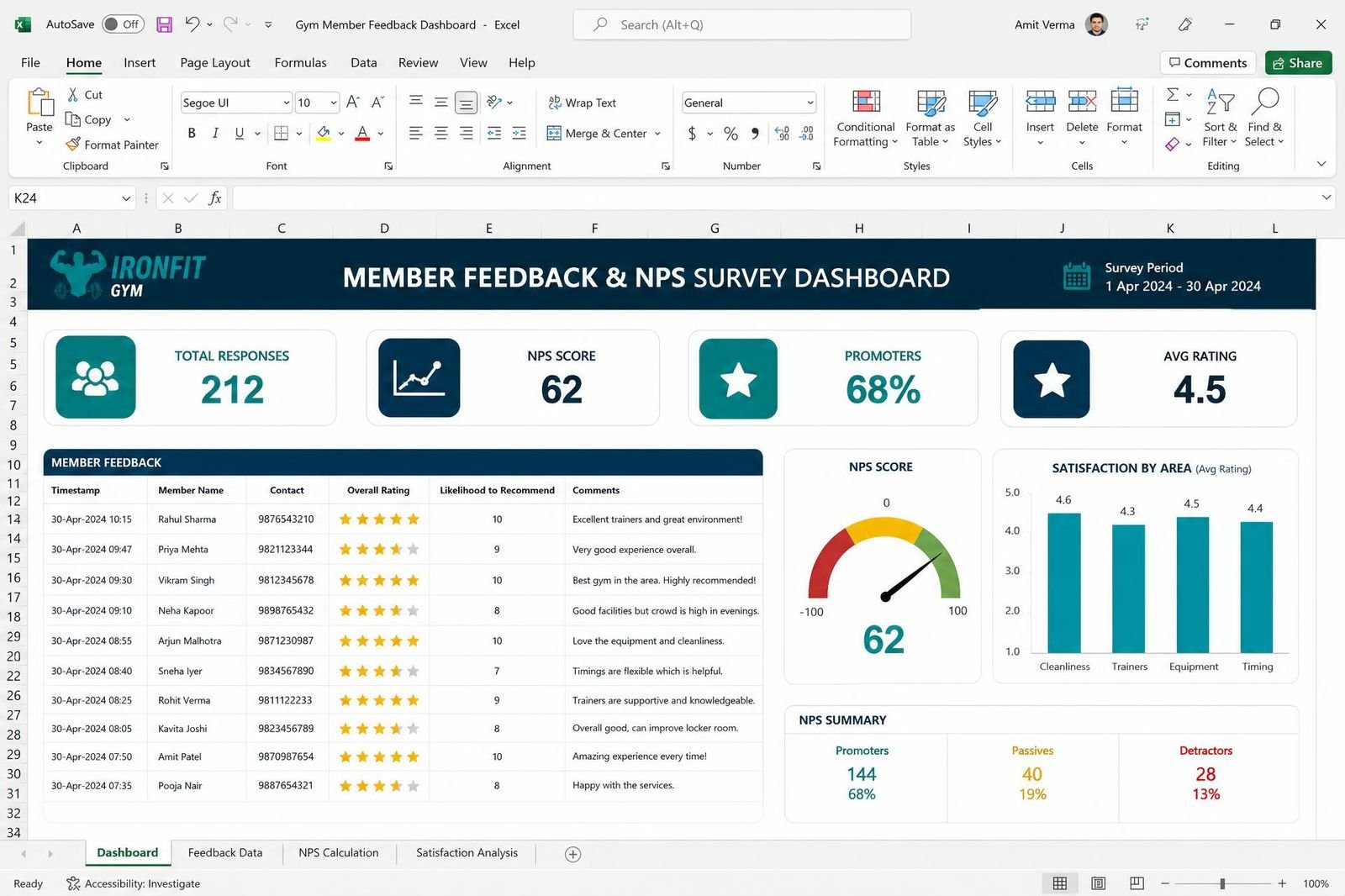Switch to Page Break Preview

(x=1137, y=883)
